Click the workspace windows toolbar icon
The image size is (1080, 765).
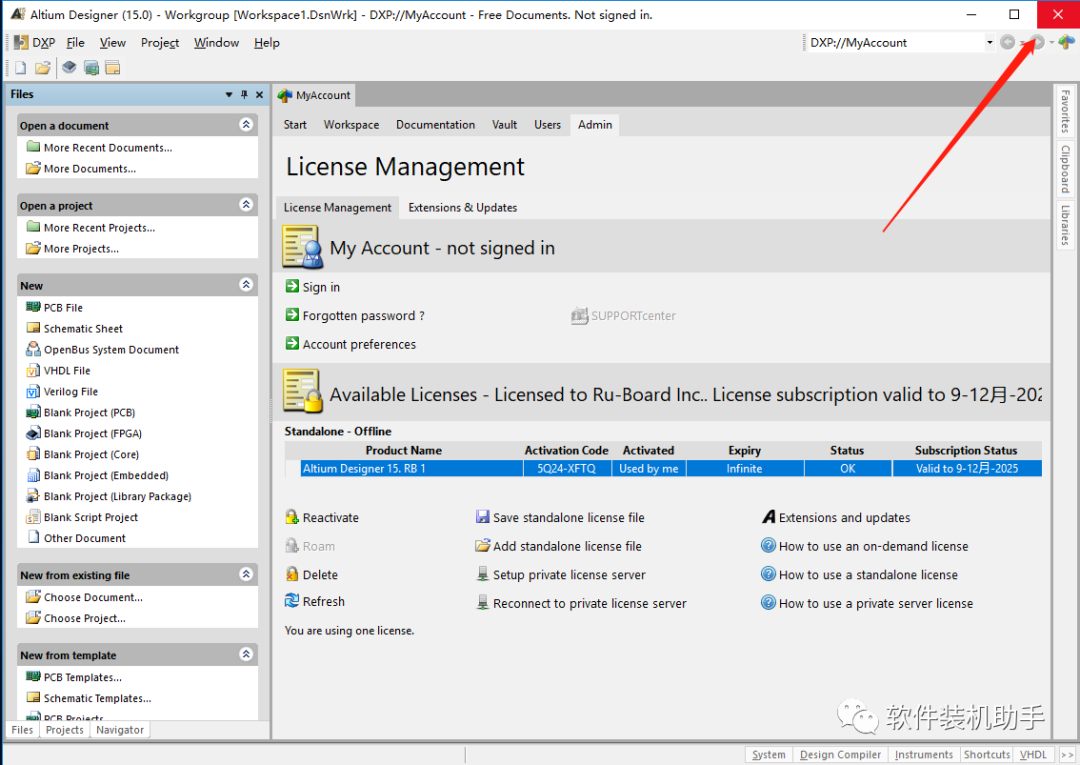tap(113, 67)
